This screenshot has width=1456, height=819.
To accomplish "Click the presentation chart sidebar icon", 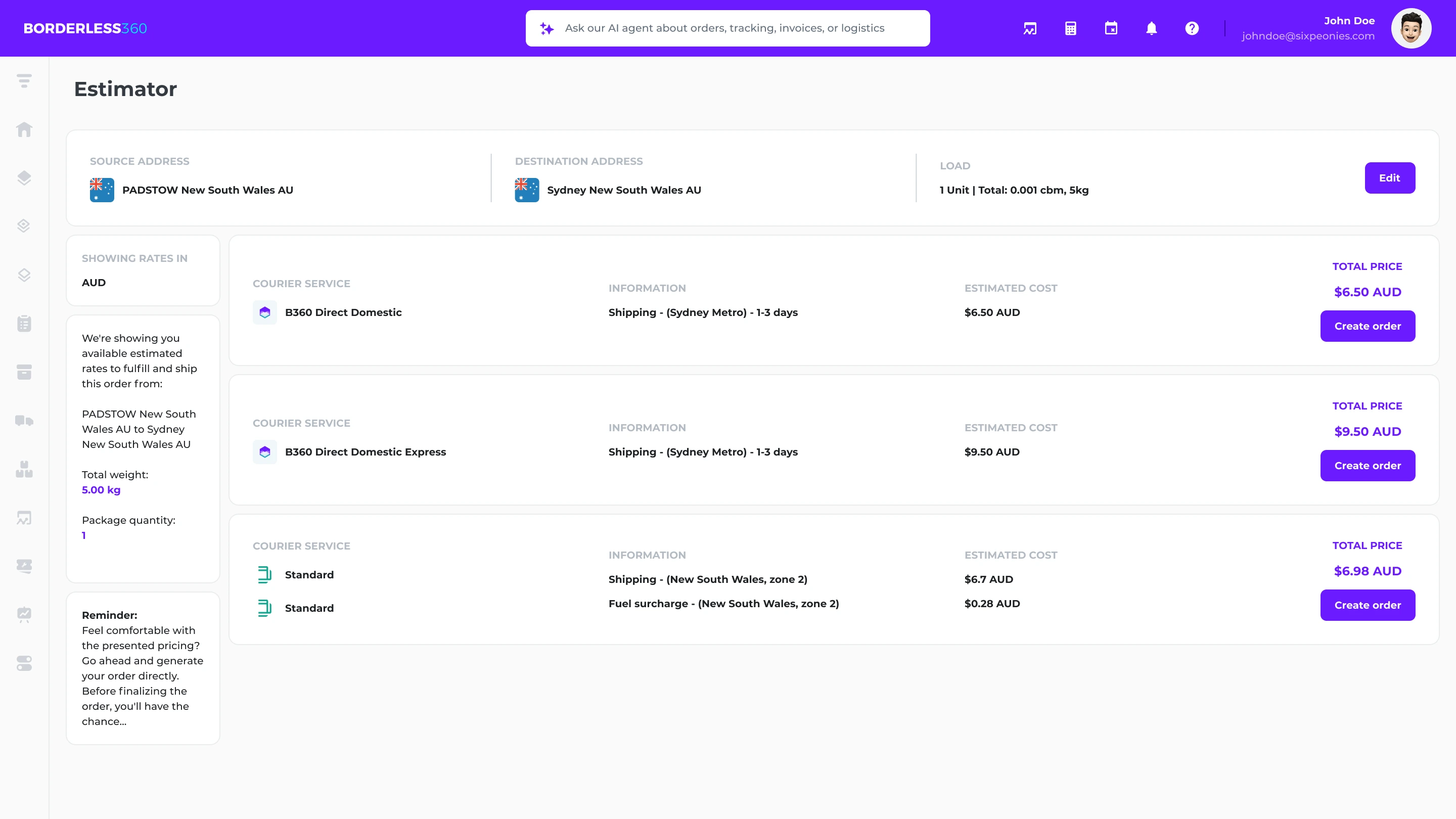I will [x=24, y=614].
